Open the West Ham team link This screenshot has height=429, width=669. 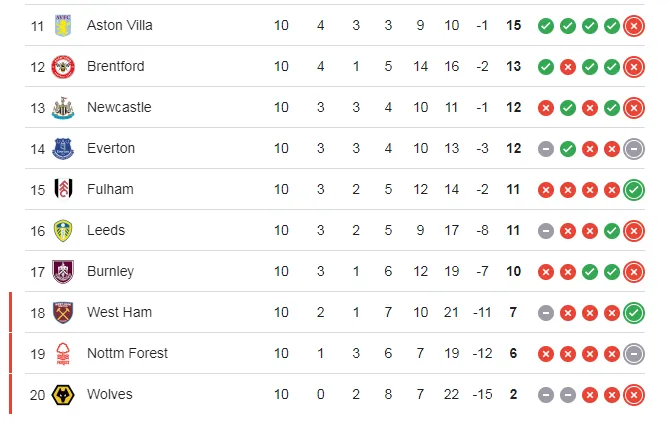point(119,312)
